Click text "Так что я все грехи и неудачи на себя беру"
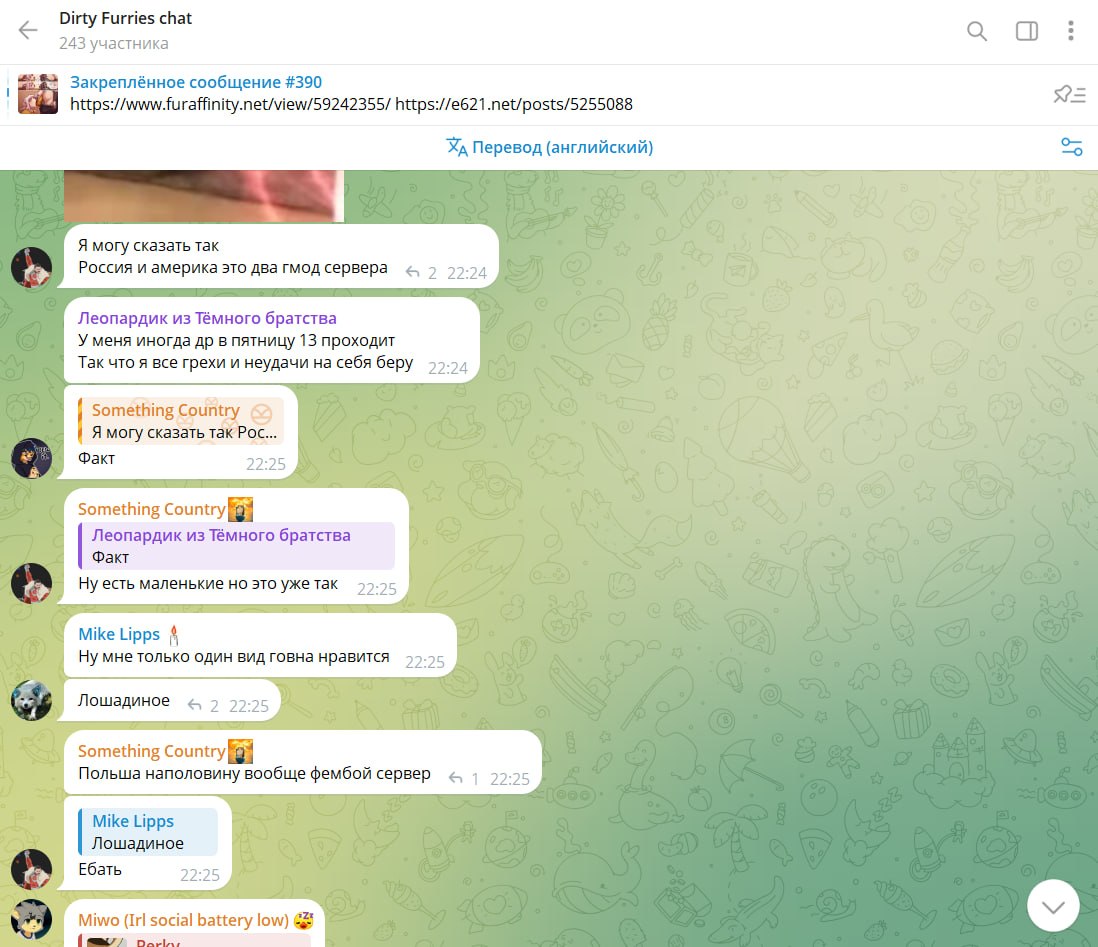 click(245, 362)
